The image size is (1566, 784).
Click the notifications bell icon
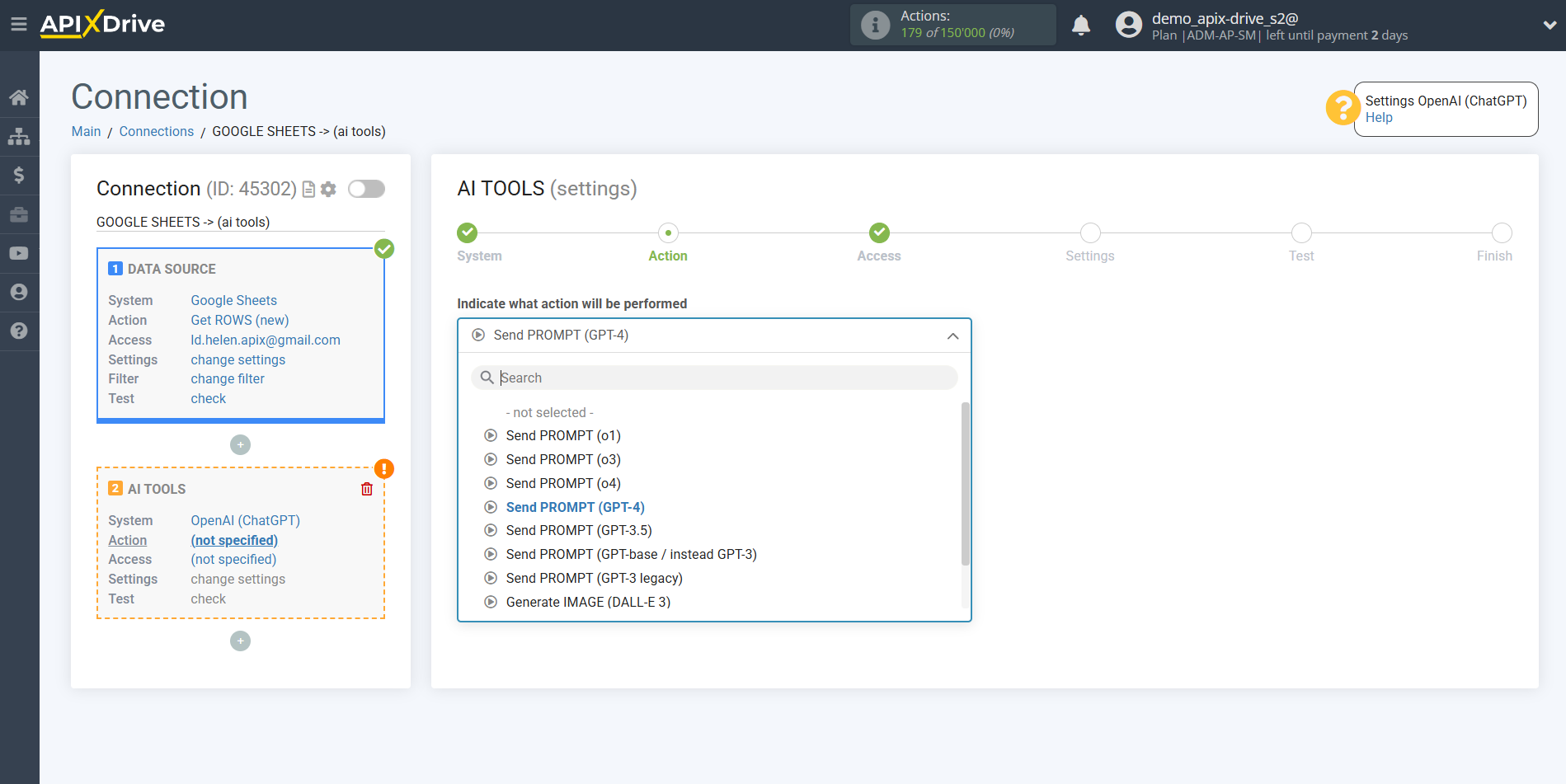point(1081,26)
